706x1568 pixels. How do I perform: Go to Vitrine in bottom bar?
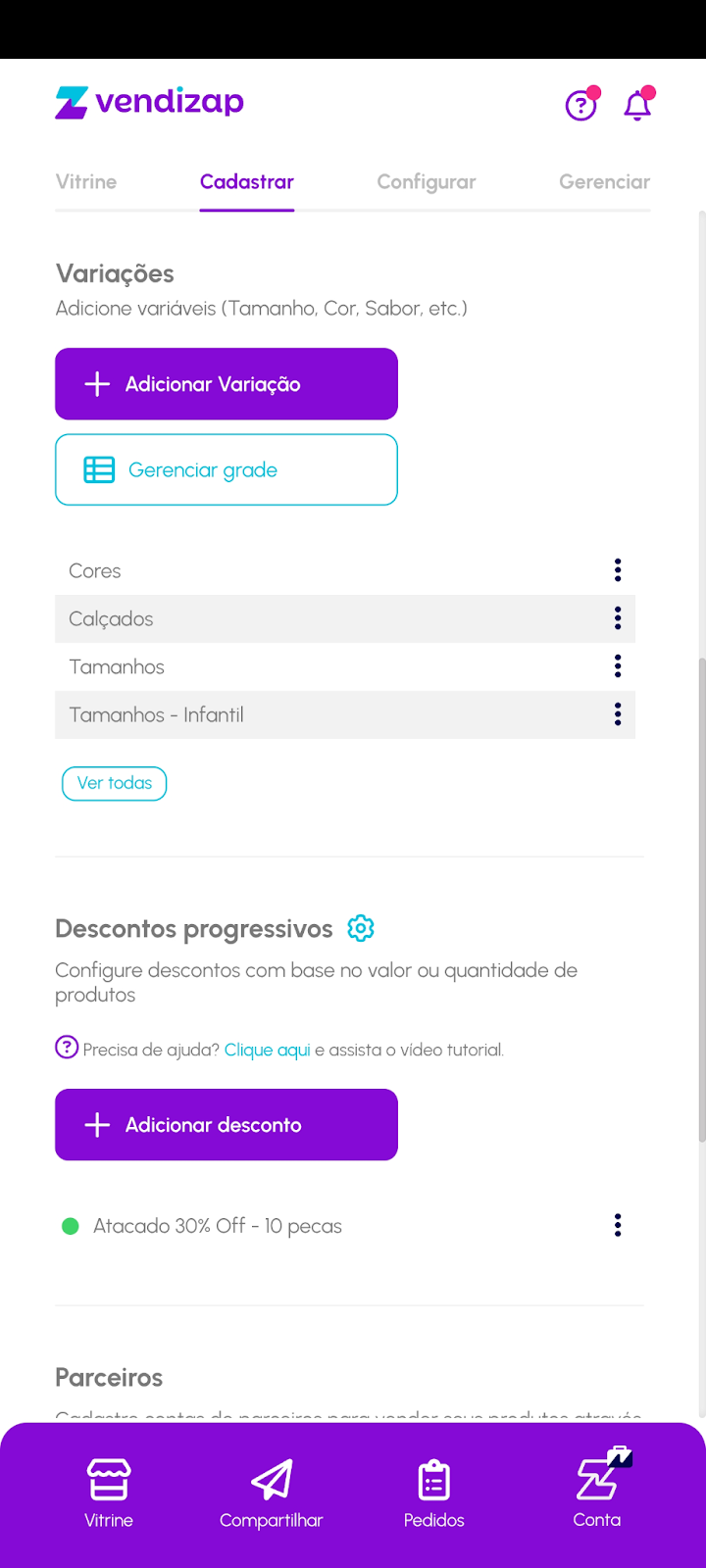109,1494
